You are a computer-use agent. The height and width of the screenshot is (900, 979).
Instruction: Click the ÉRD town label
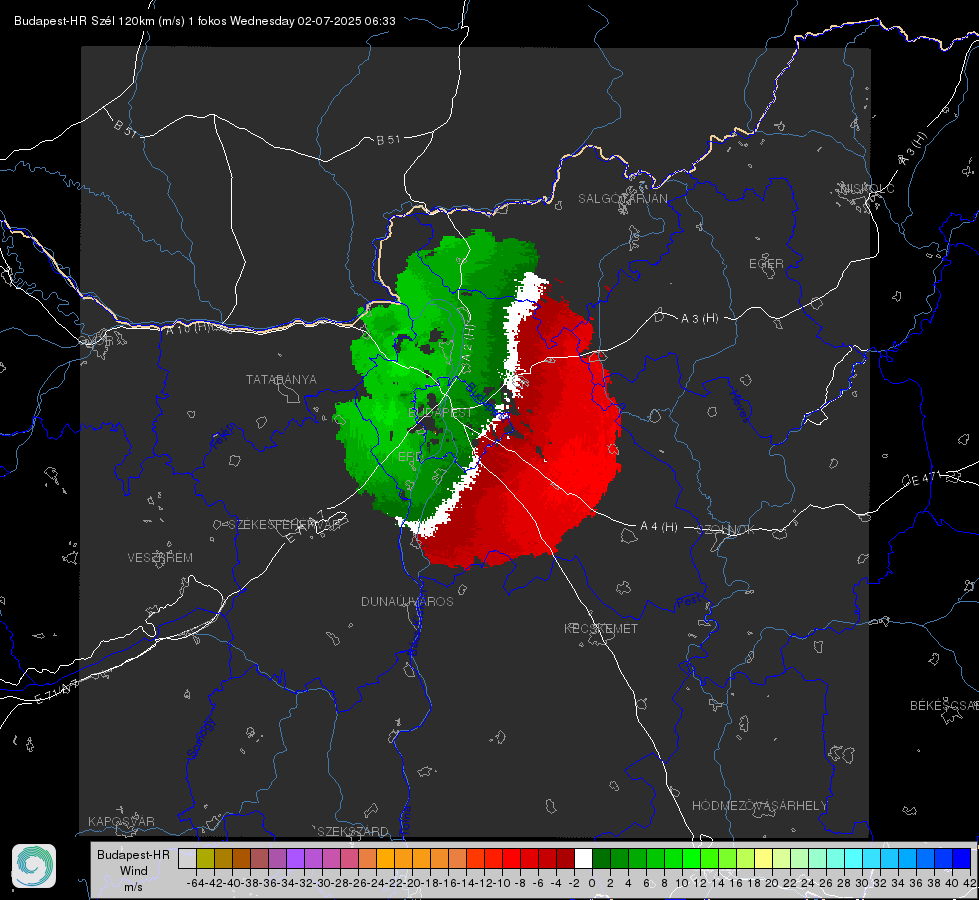pyautogui.click(x=410, y=457)
